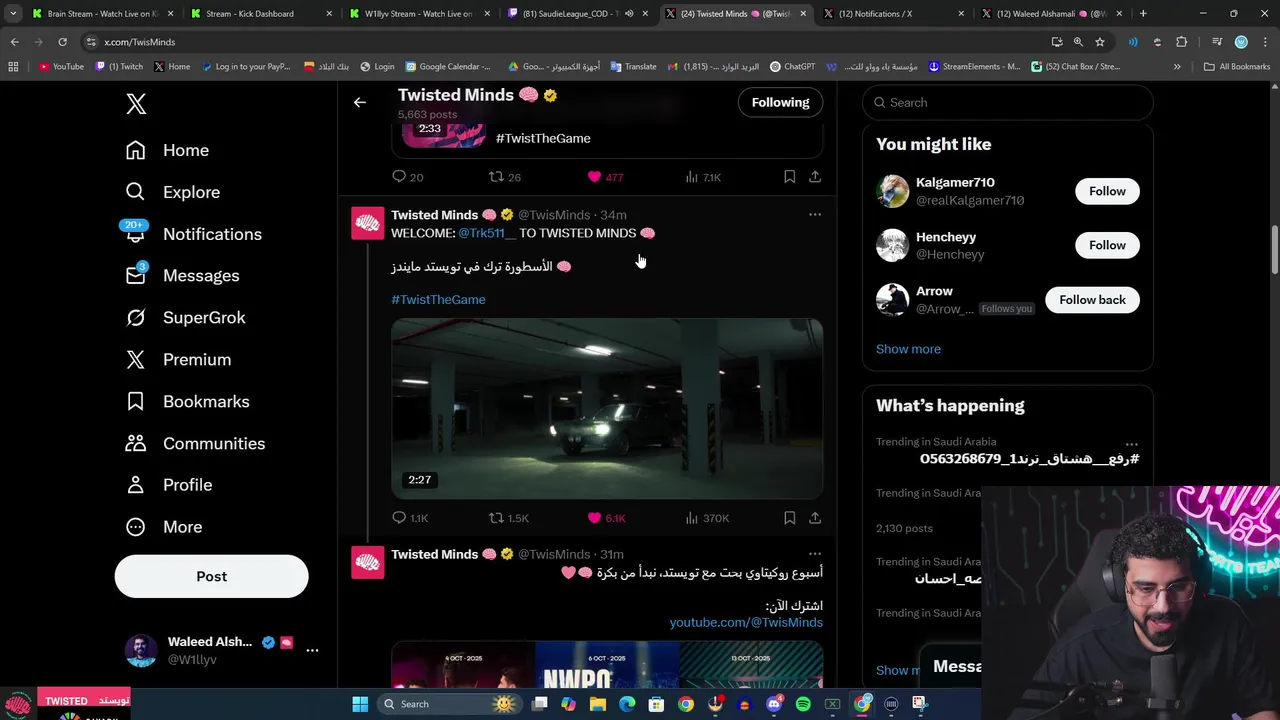
Task: Open More options in X sidebar
Action: 163,527
